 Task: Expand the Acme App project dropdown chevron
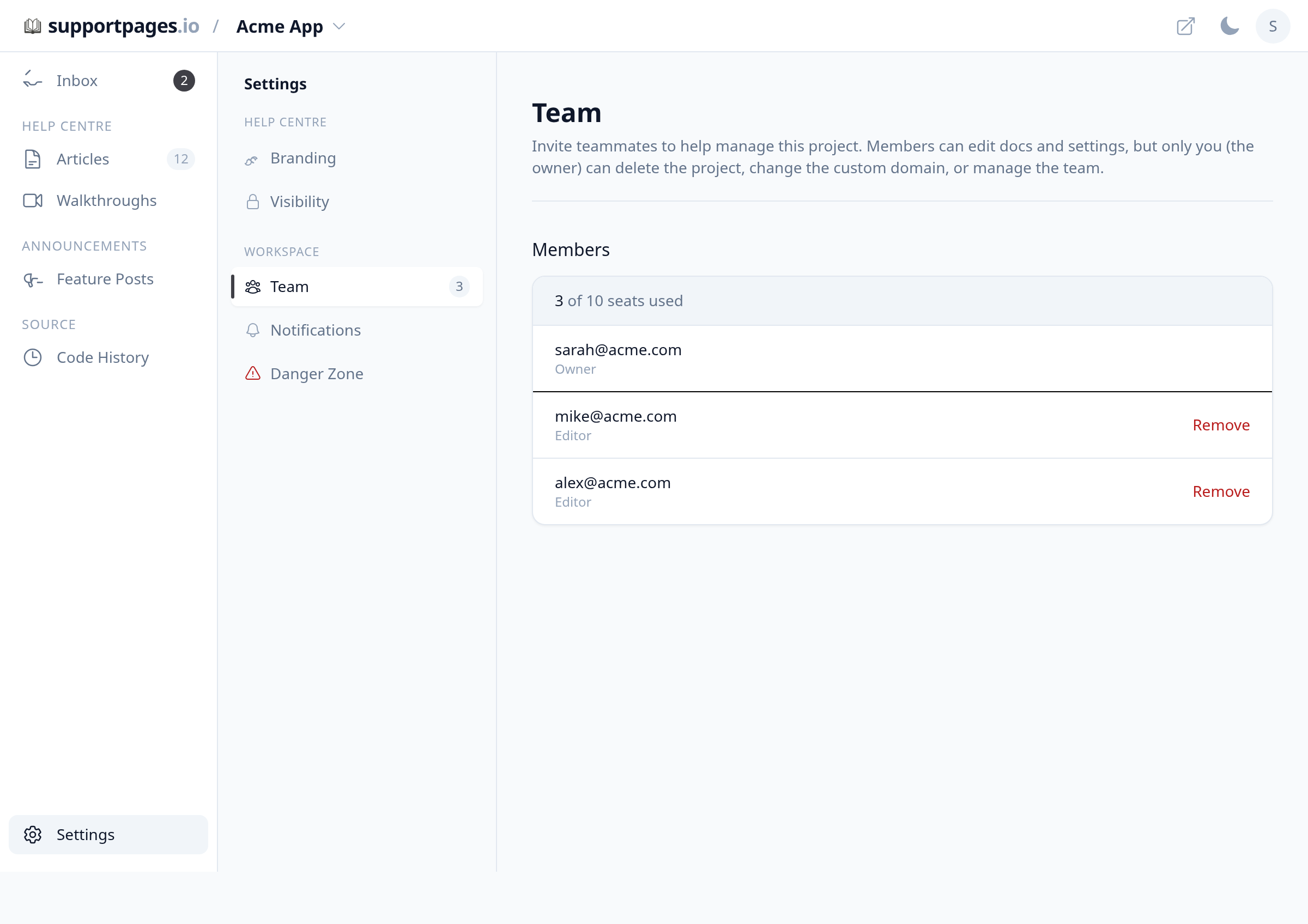[x=339, y=27]
